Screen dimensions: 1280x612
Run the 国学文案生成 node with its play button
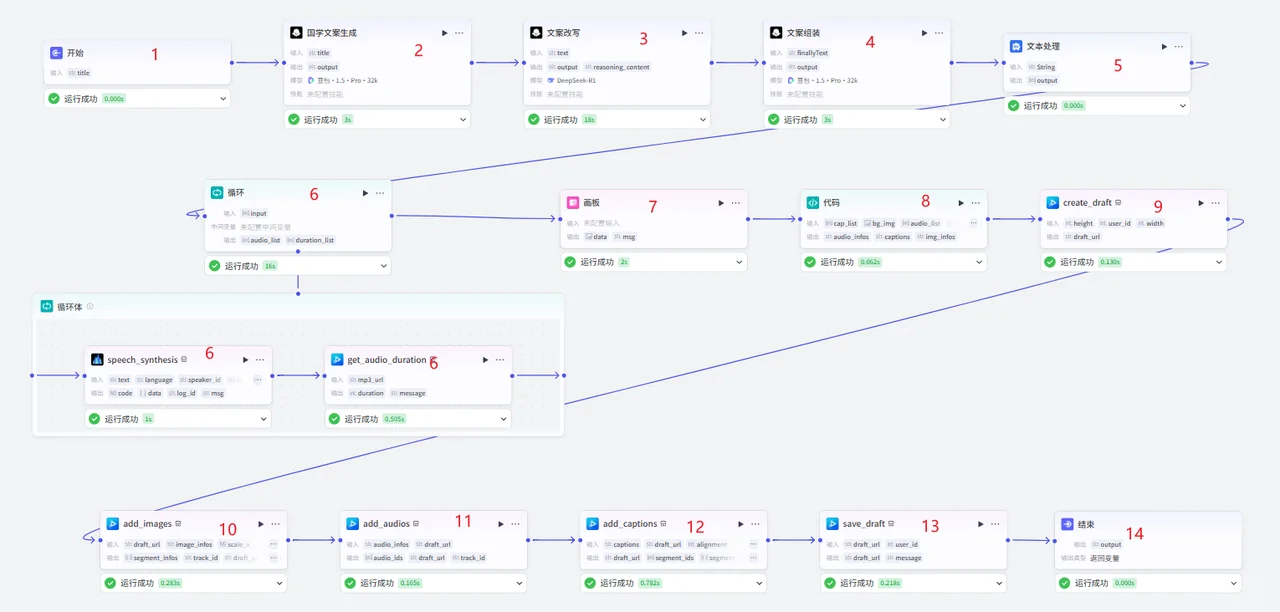(x=445, y=33)
